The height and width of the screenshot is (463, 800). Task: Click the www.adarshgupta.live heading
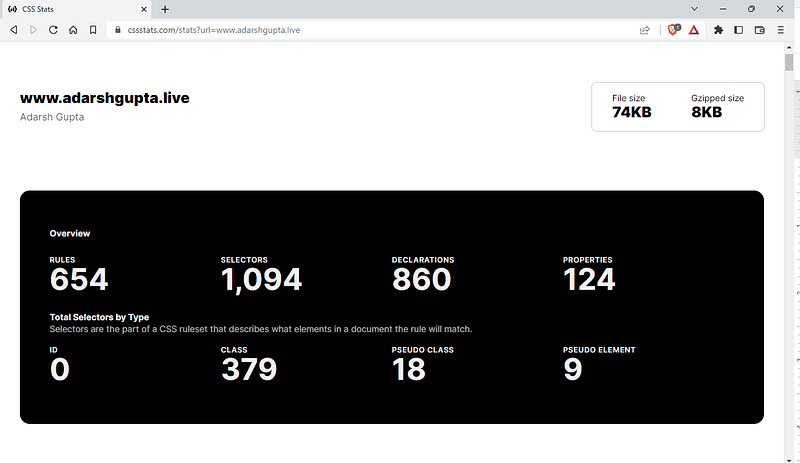click(105, 98)
